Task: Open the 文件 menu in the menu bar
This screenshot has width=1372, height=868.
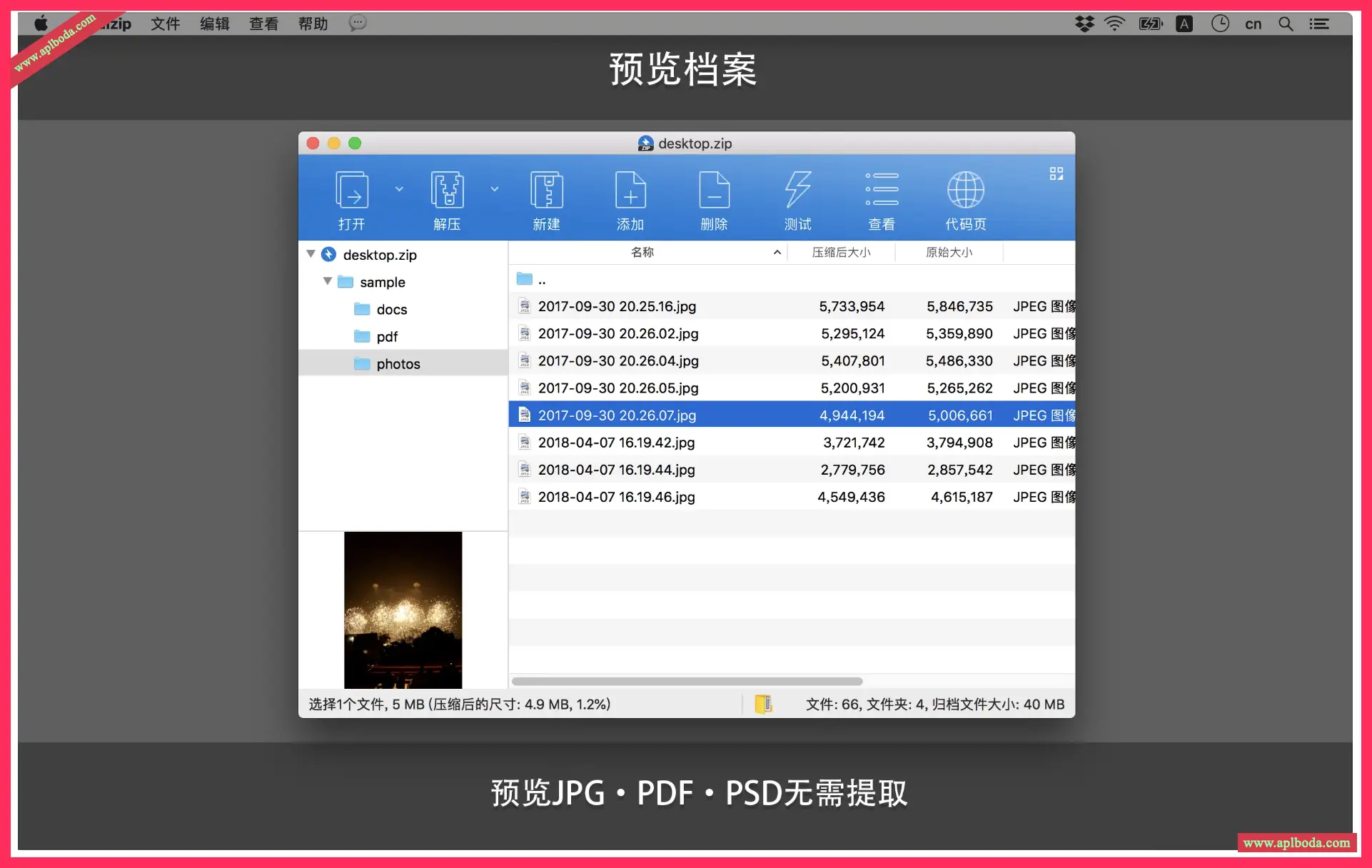Action: pos(165,23)
